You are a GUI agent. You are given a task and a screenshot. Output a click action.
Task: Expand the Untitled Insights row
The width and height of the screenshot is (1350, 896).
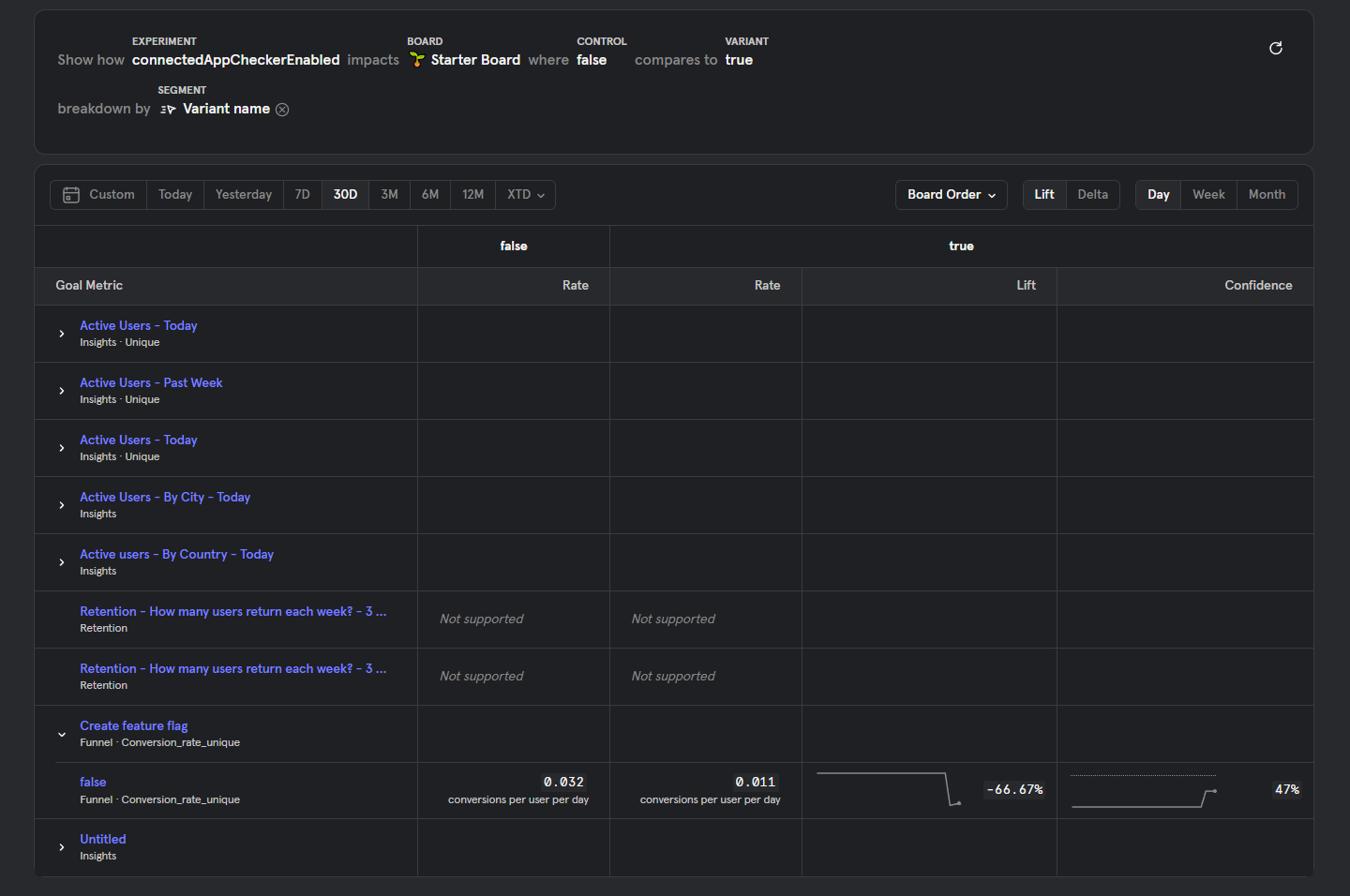[x=62, y=846]
